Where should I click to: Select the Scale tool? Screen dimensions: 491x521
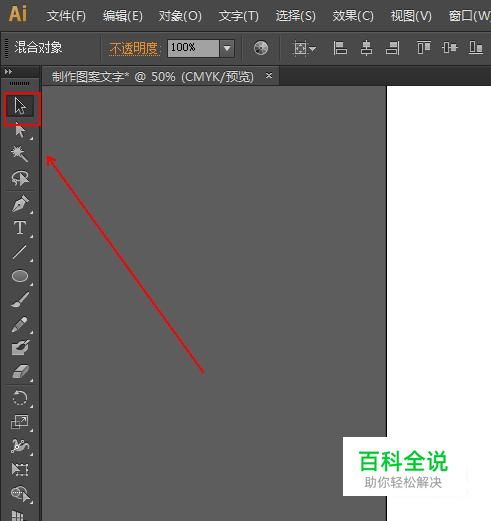20,422
